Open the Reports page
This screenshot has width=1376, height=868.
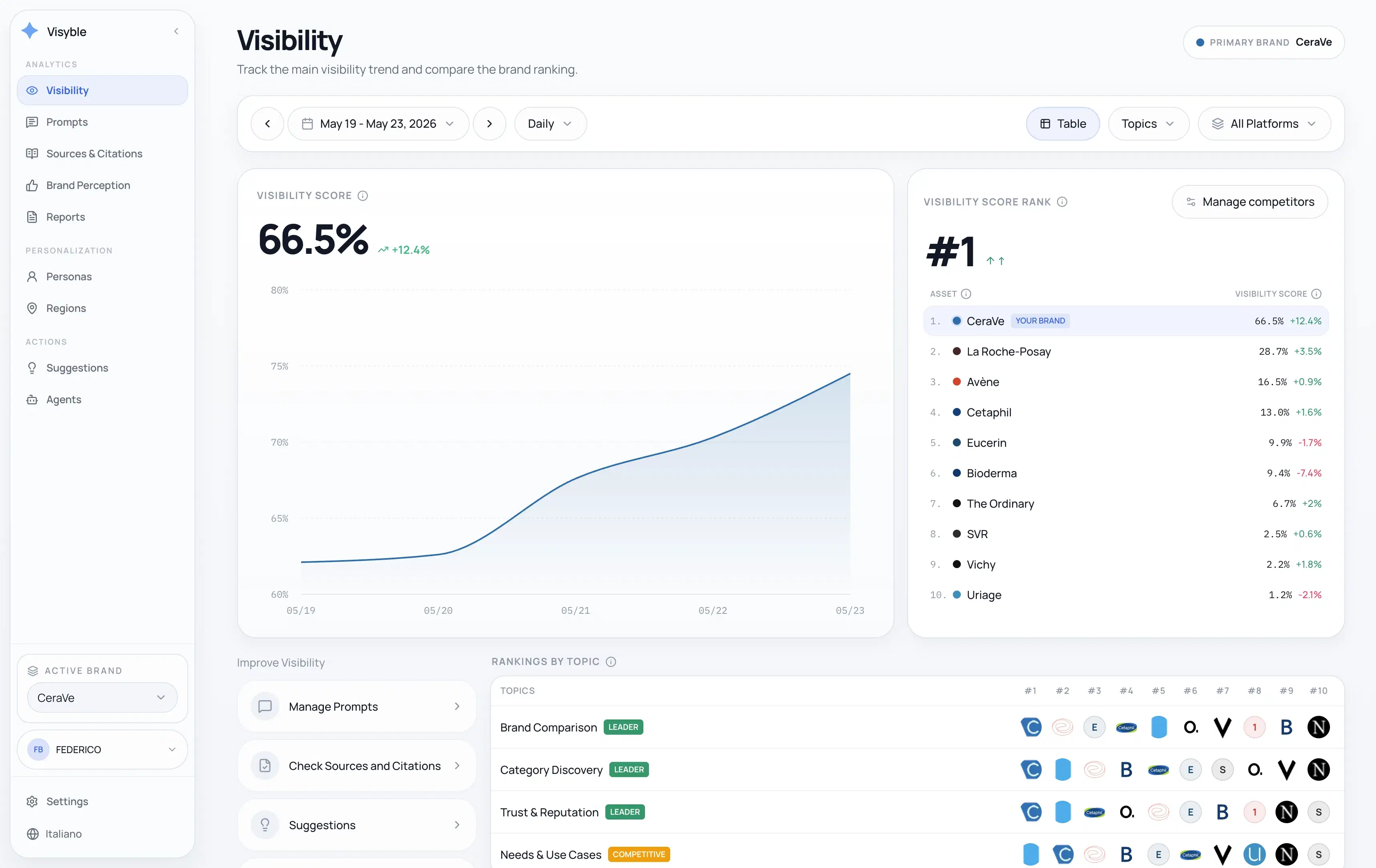tap(102, 217)
